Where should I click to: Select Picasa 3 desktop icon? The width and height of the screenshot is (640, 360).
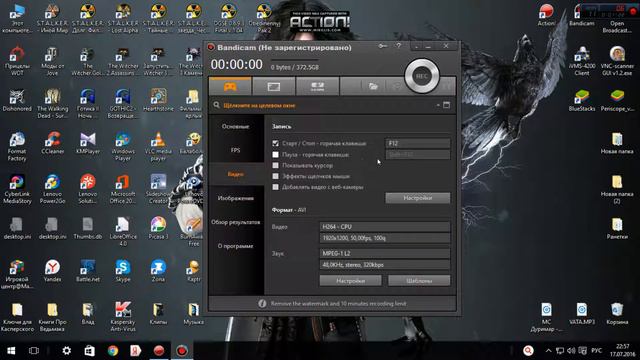tap(158, 228)
